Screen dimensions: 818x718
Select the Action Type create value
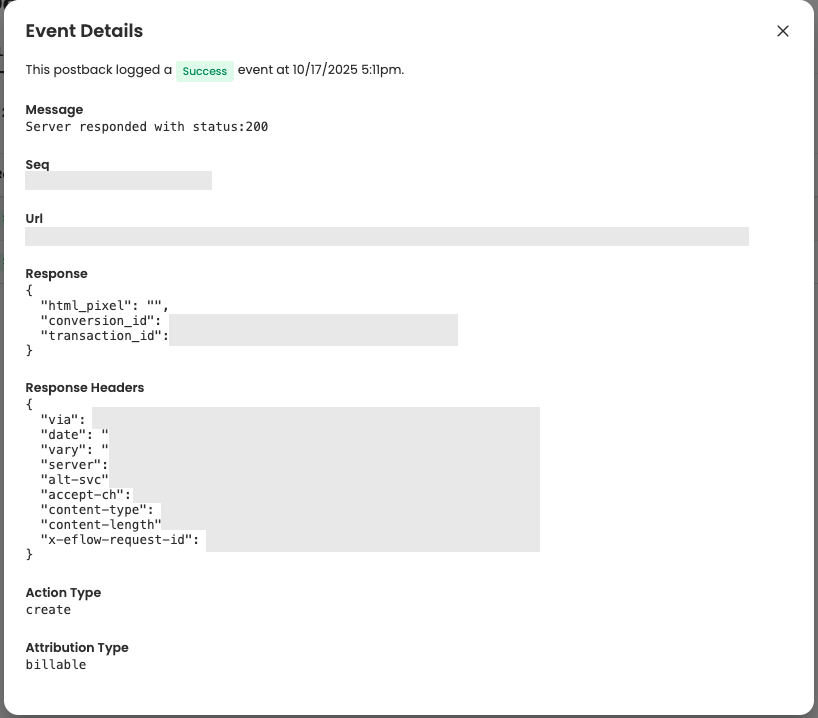47,609
